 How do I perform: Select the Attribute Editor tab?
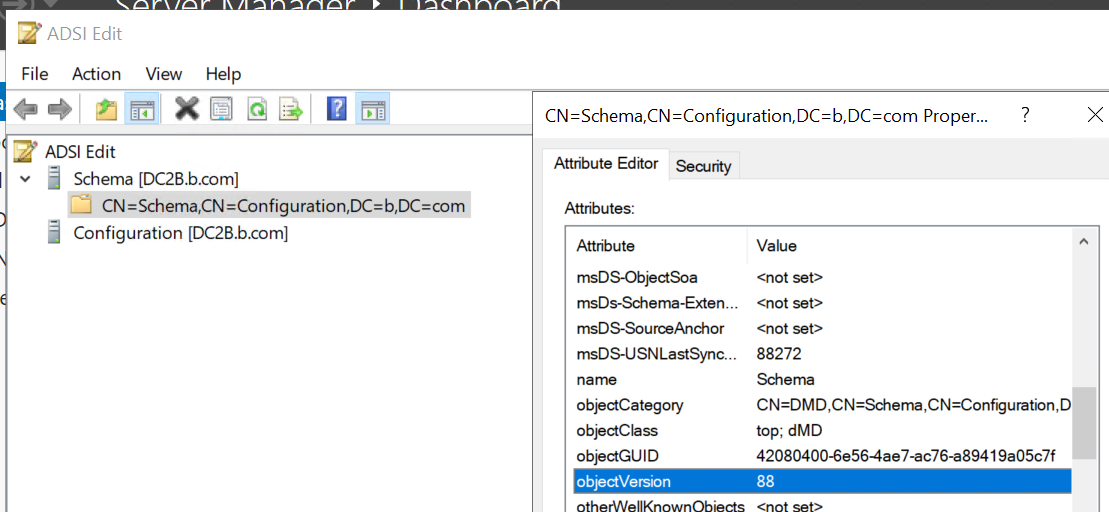click(x=605, y=163)
